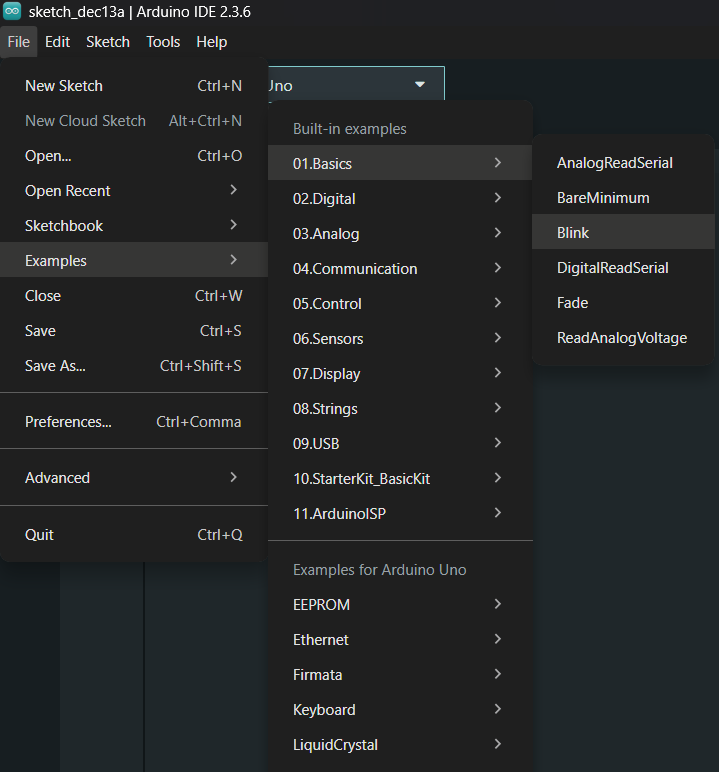
Task: Choose the Fade example sketch
Action: [572, 303]
